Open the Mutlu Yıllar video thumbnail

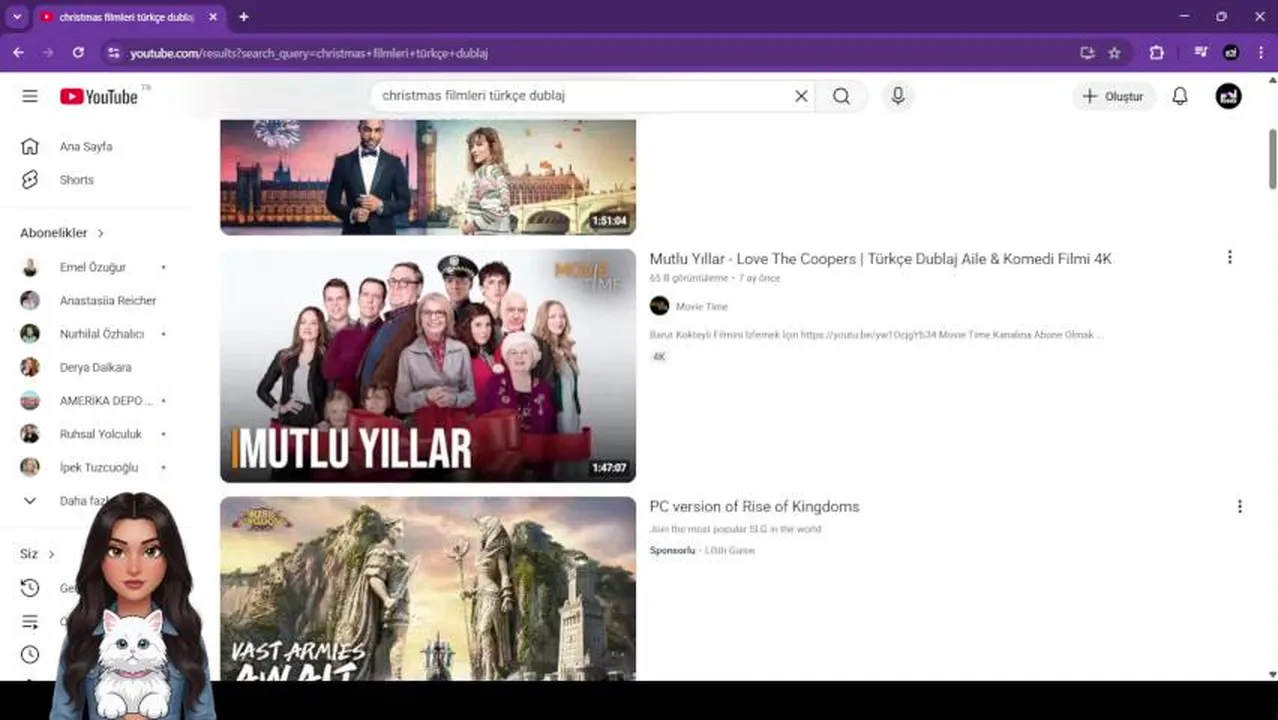428,365
